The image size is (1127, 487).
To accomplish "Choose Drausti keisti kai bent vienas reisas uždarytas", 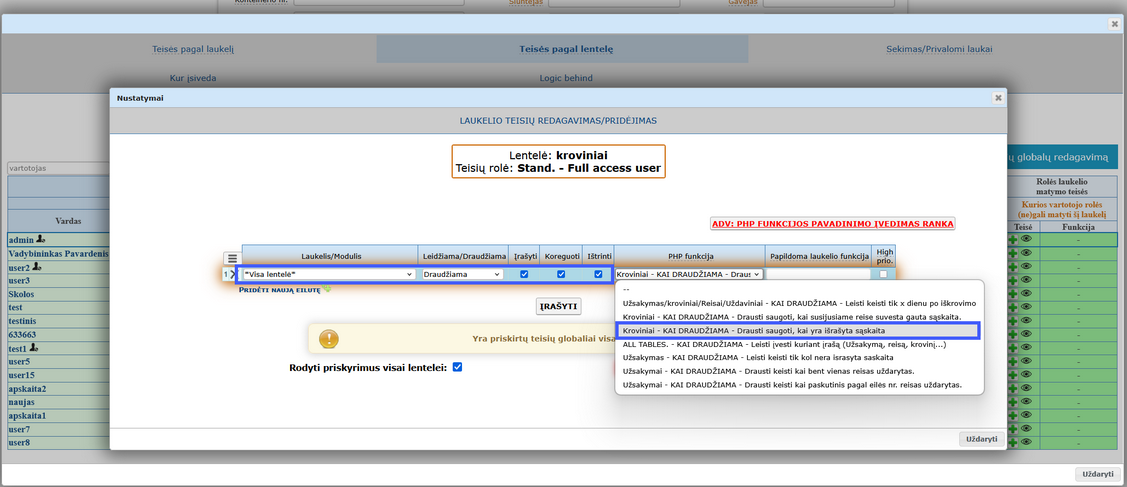I will 799,371.
